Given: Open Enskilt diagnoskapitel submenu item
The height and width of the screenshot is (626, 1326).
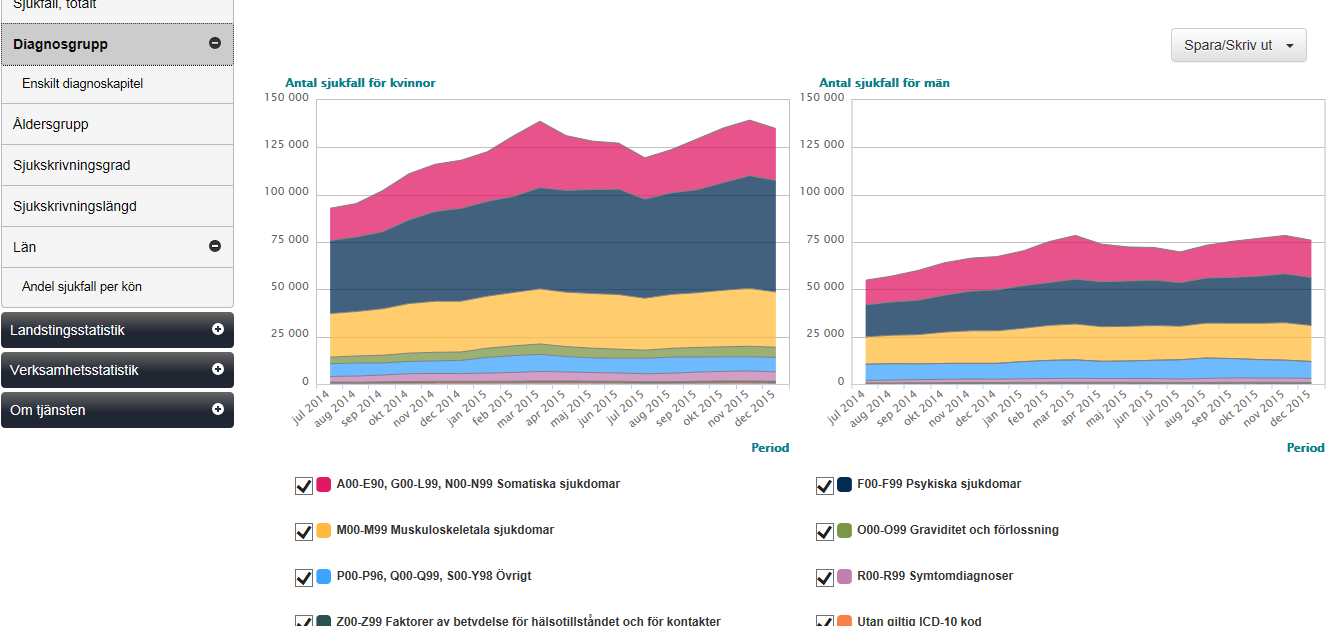Looking at the screenshot, I should [x=83, y=84].
